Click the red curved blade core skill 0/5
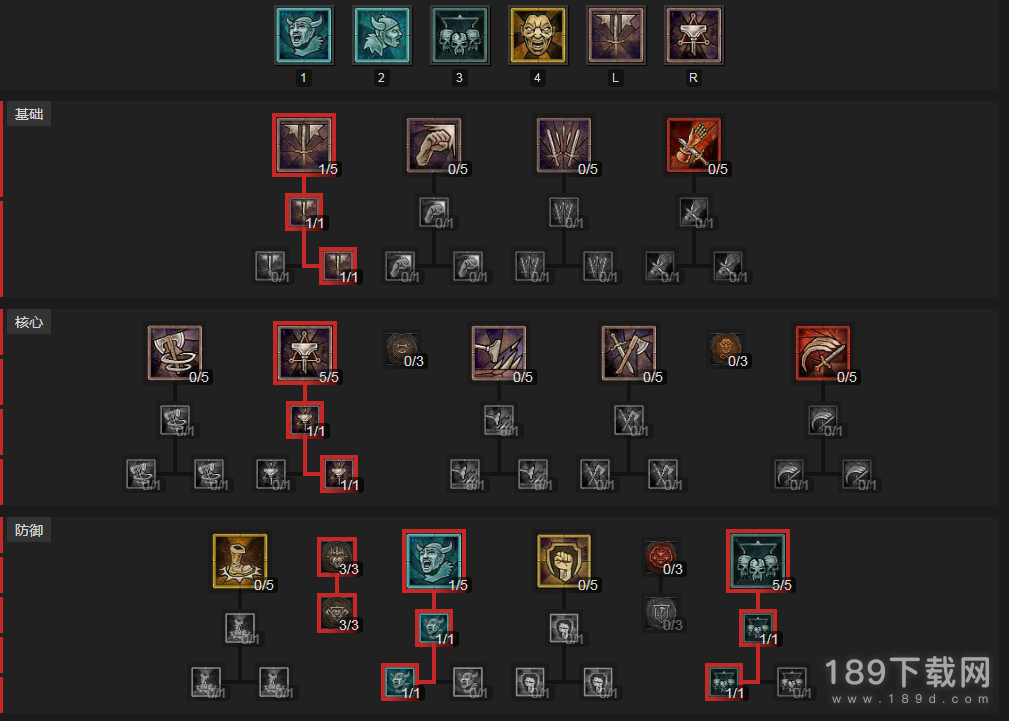The height and width of the screenshot is (721, 1009). point(823,353)
